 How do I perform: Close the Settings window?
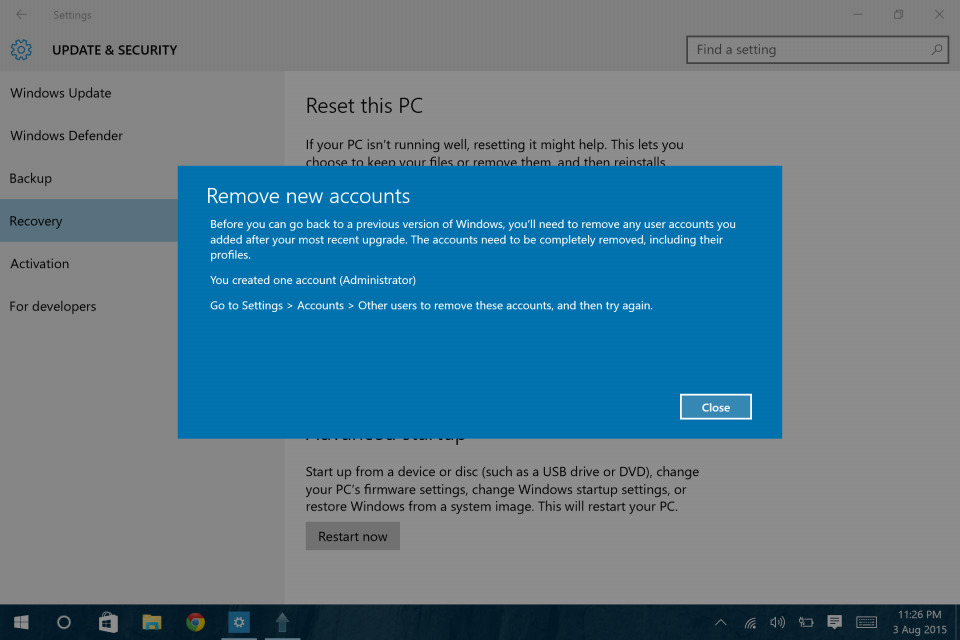[x=939, y=14]
